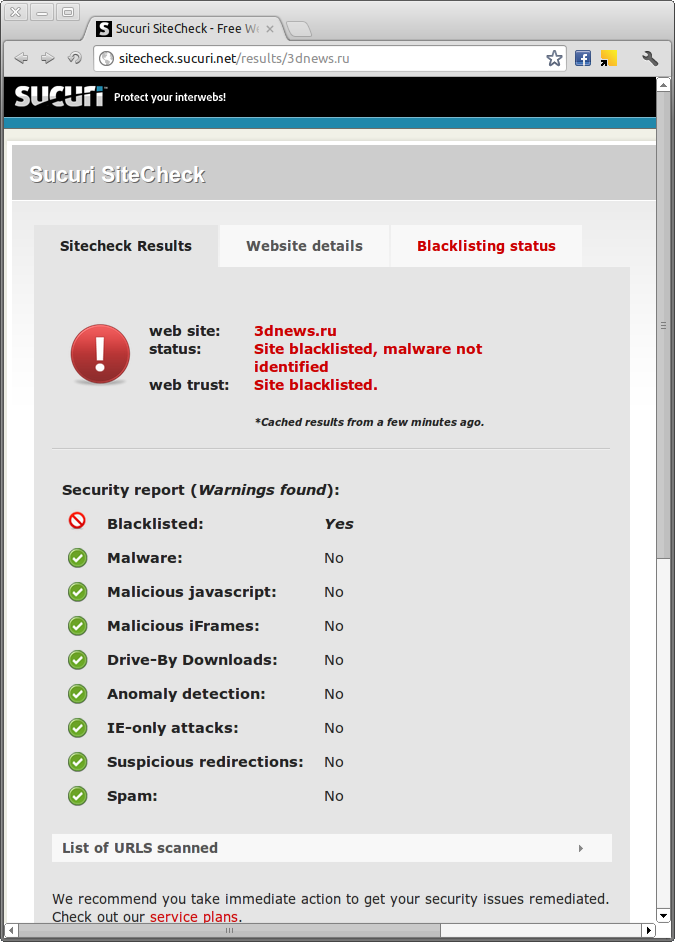Click the green check beside Malware
Viewport: 675px width, 942px height.
click(77, 558)
